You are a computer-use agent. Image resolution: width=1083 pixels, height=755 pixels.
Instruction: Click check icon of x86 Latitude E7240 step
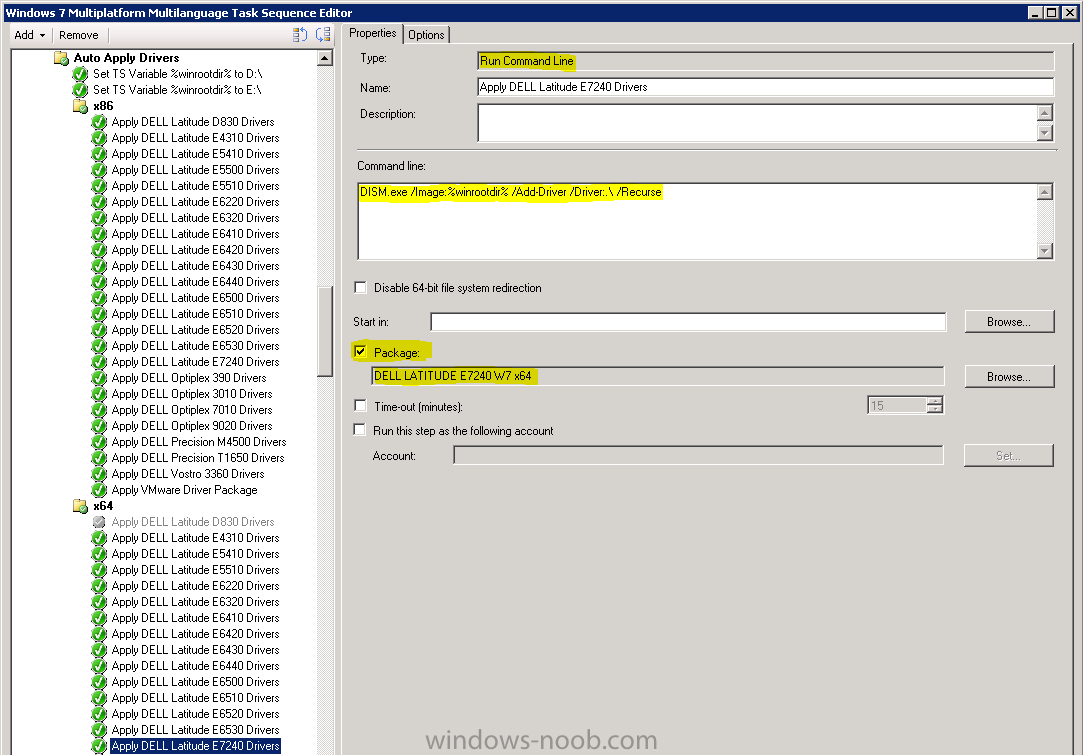99,362
